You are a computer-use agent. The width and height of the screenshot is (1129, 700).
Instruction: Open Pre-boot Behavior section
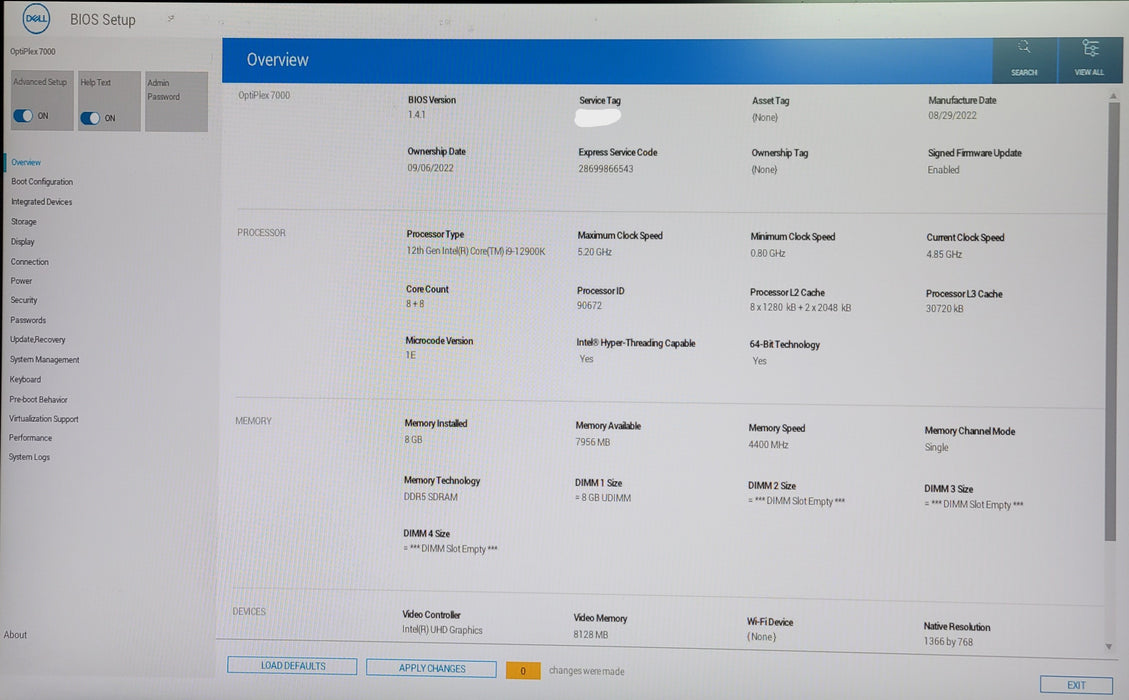(x=38, y=400)
